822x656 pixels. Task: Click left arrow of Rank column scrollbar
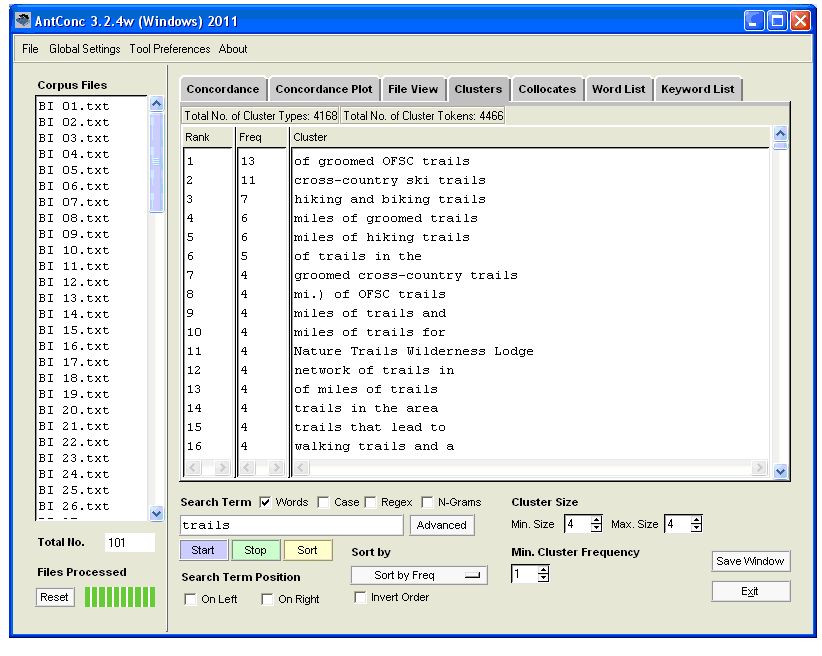click(x=193, y=467)
